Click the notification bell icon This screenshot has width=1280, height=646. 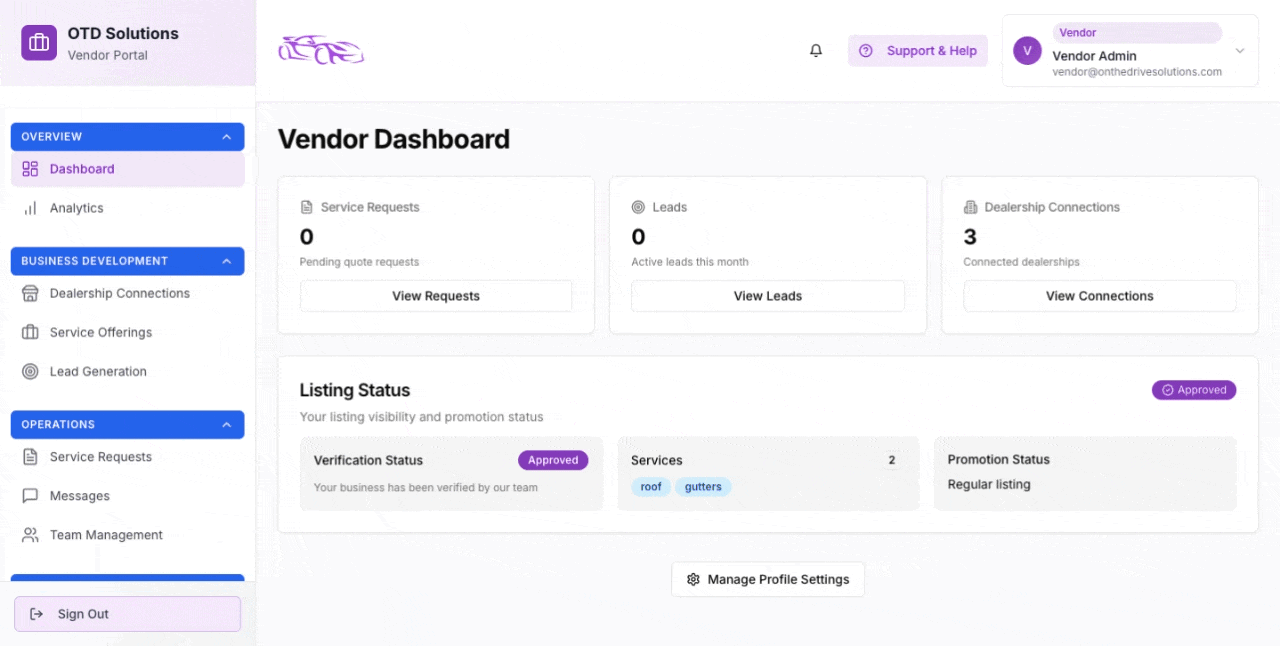816,51
